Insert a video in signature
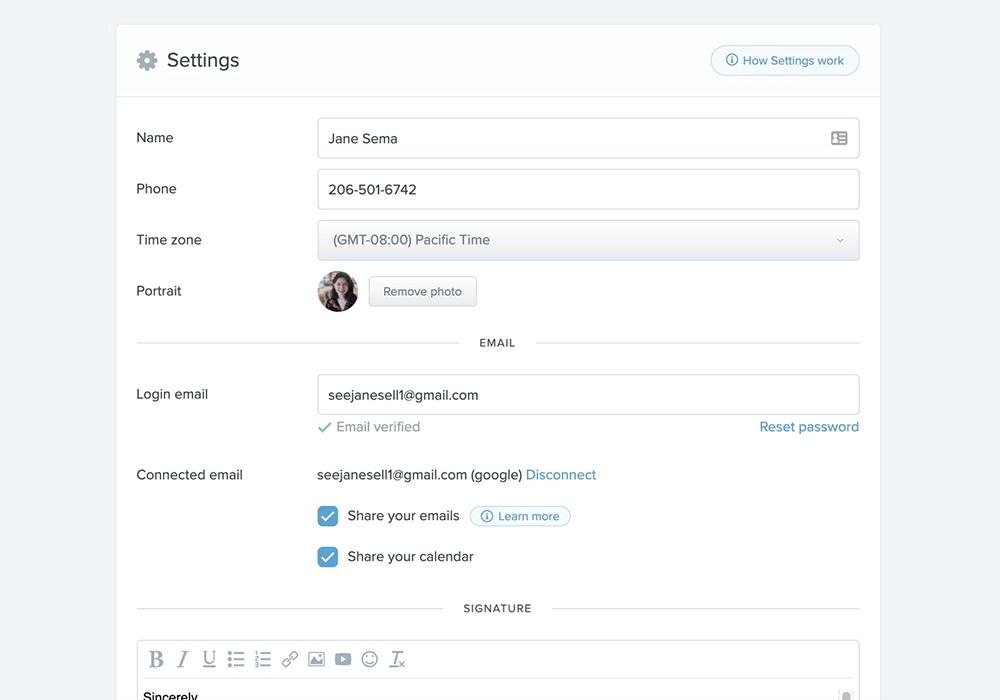 [343, 659]
